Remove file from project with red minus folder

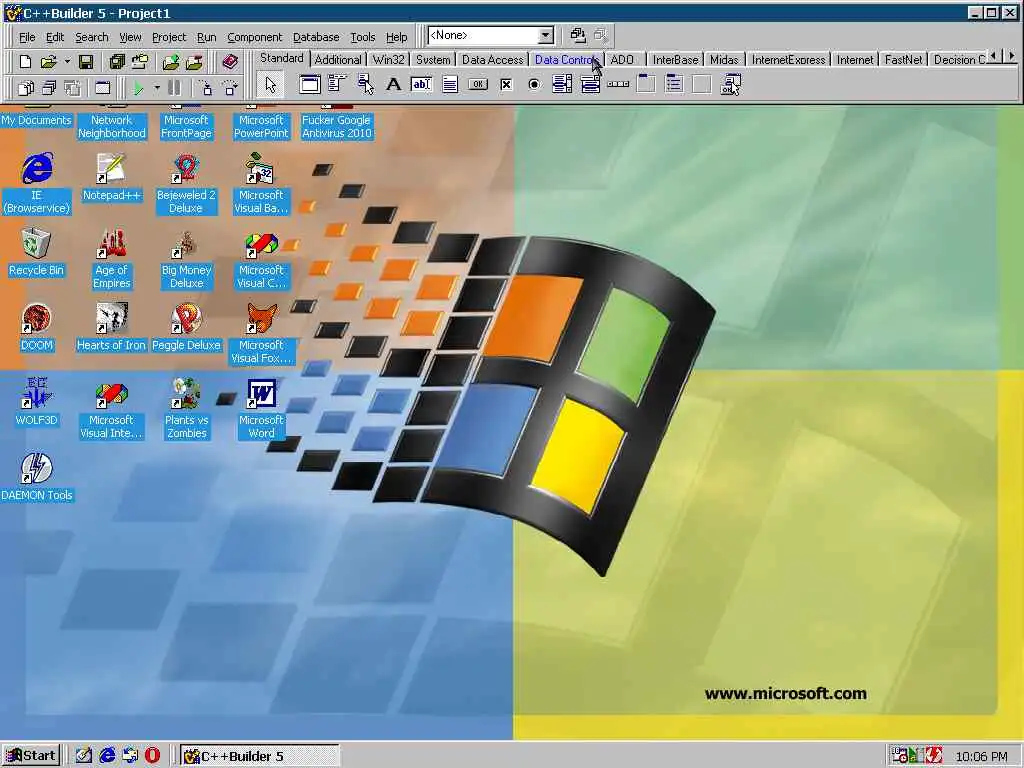tap(194, 62)
